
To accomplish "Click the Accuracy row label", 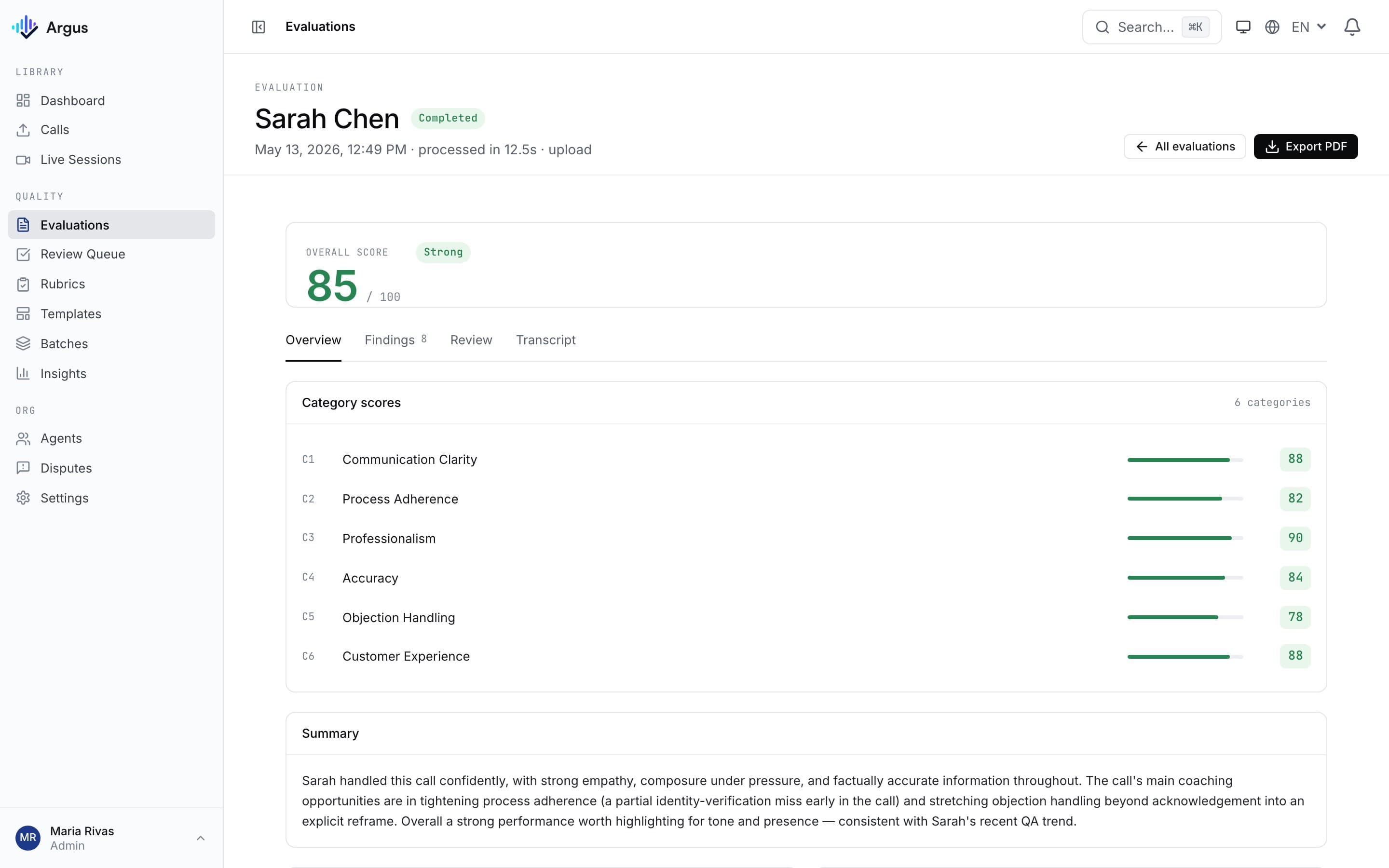I will coord(370,578).
